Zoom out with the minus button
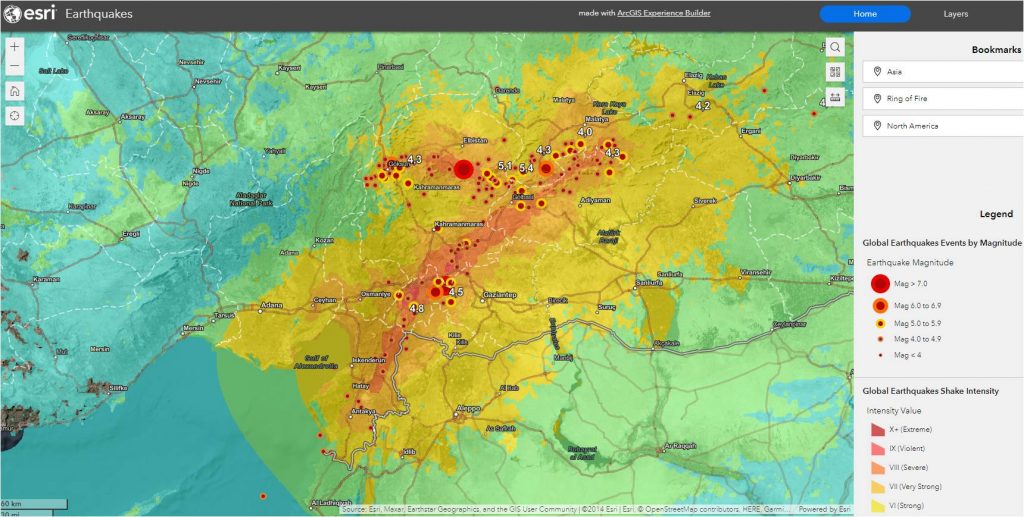Screen dimensions: 1024x517 15,67
